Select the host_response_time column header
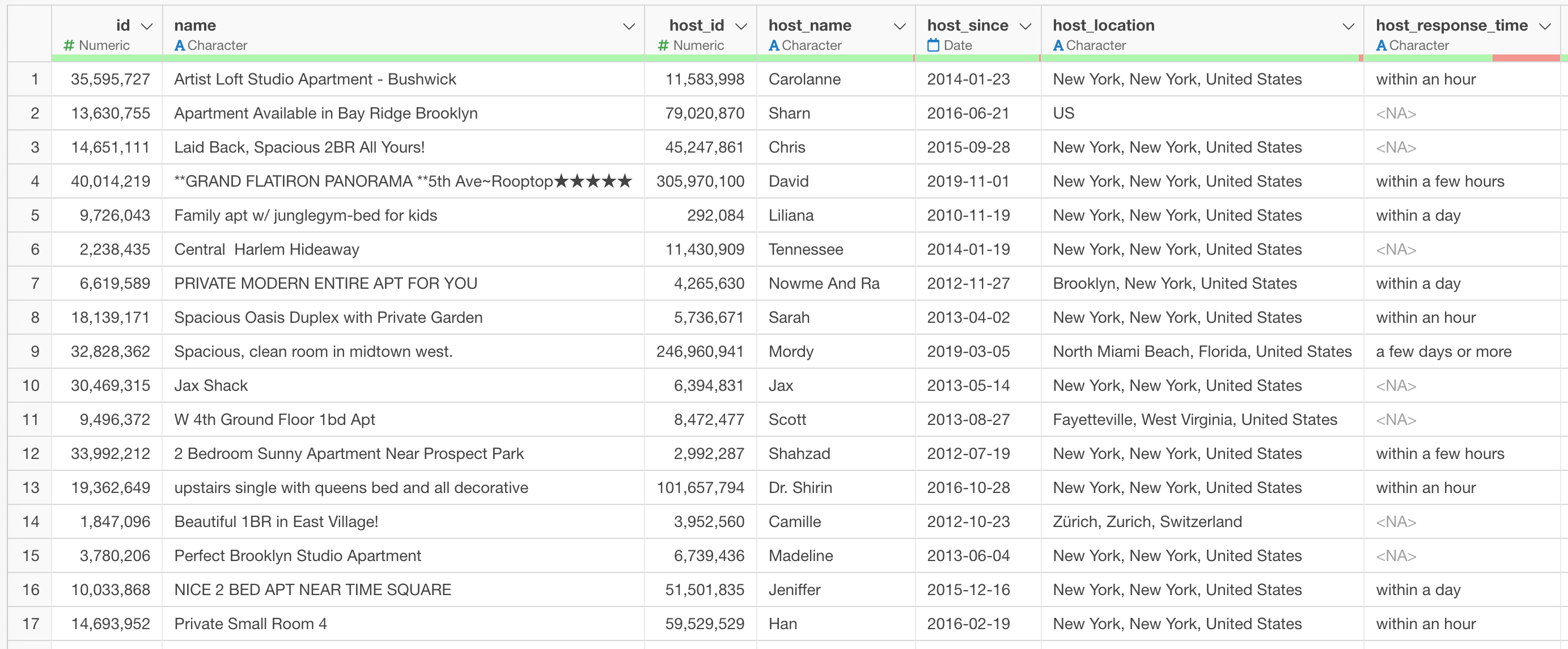This screenshot has height=649, width=1568. point(1461,33)
